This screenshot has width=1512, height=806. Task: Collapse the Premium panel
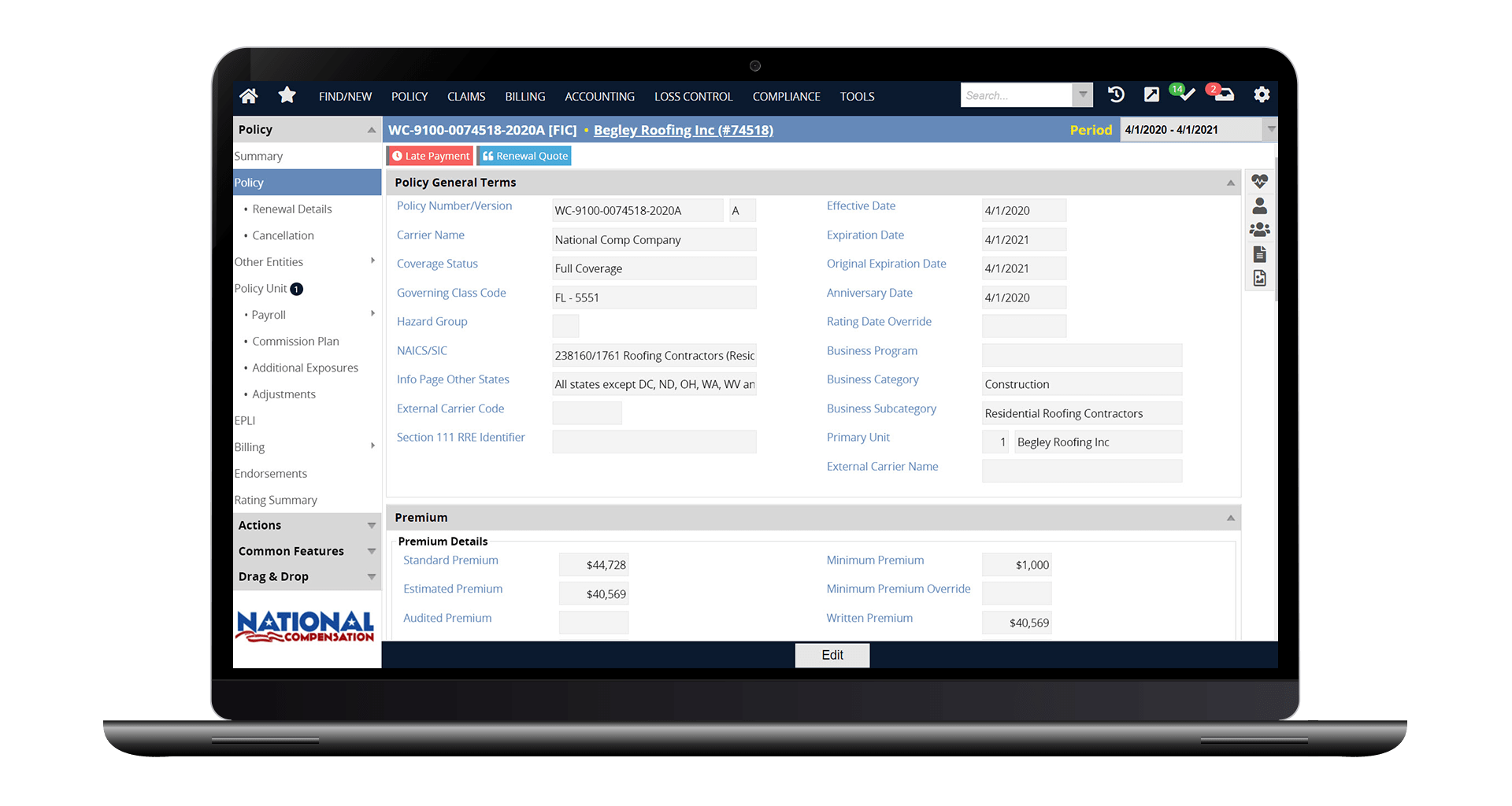[1231, 518]
